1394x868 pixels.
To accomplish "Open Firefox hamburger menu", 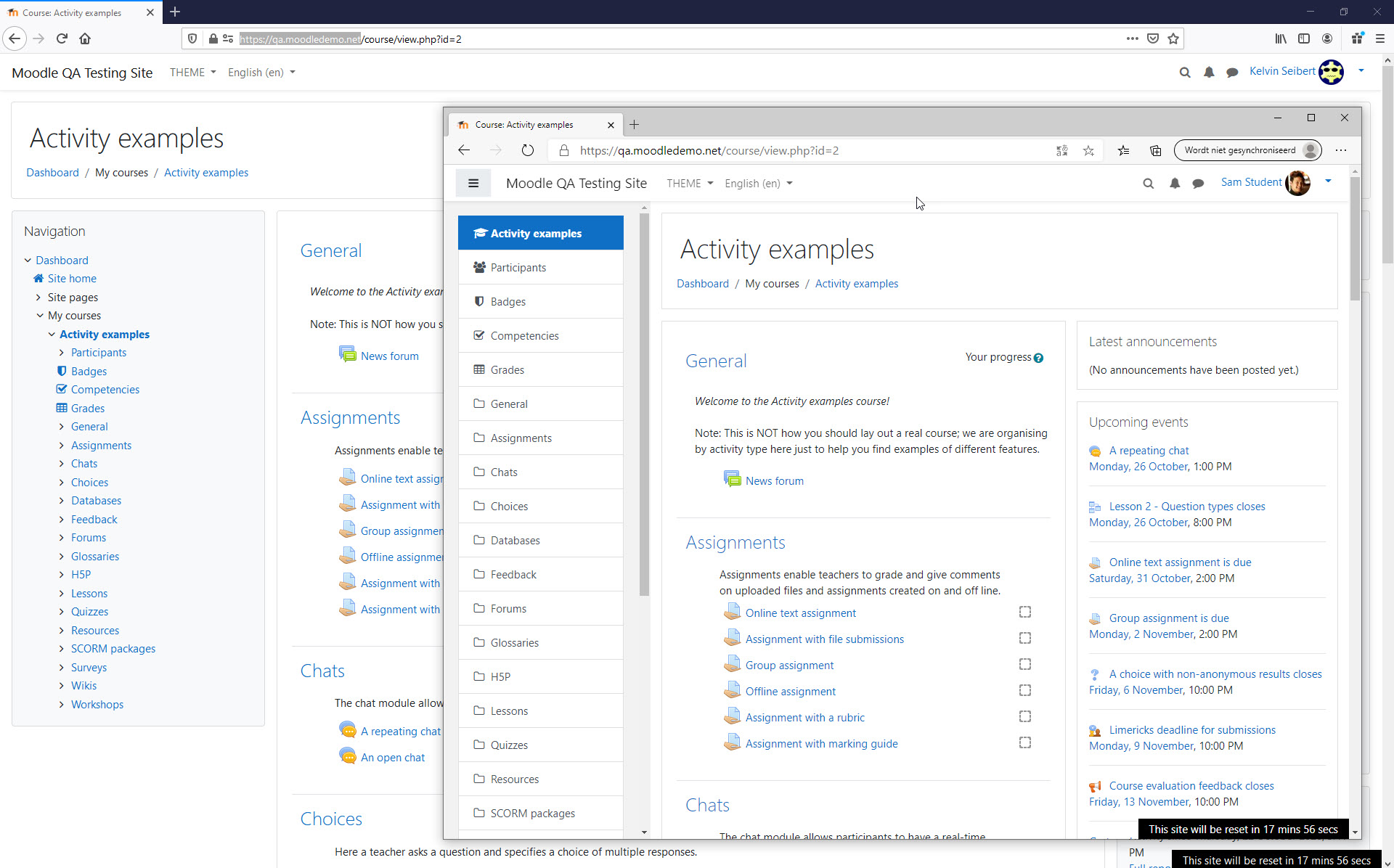I will click(x=1380, y=38).
